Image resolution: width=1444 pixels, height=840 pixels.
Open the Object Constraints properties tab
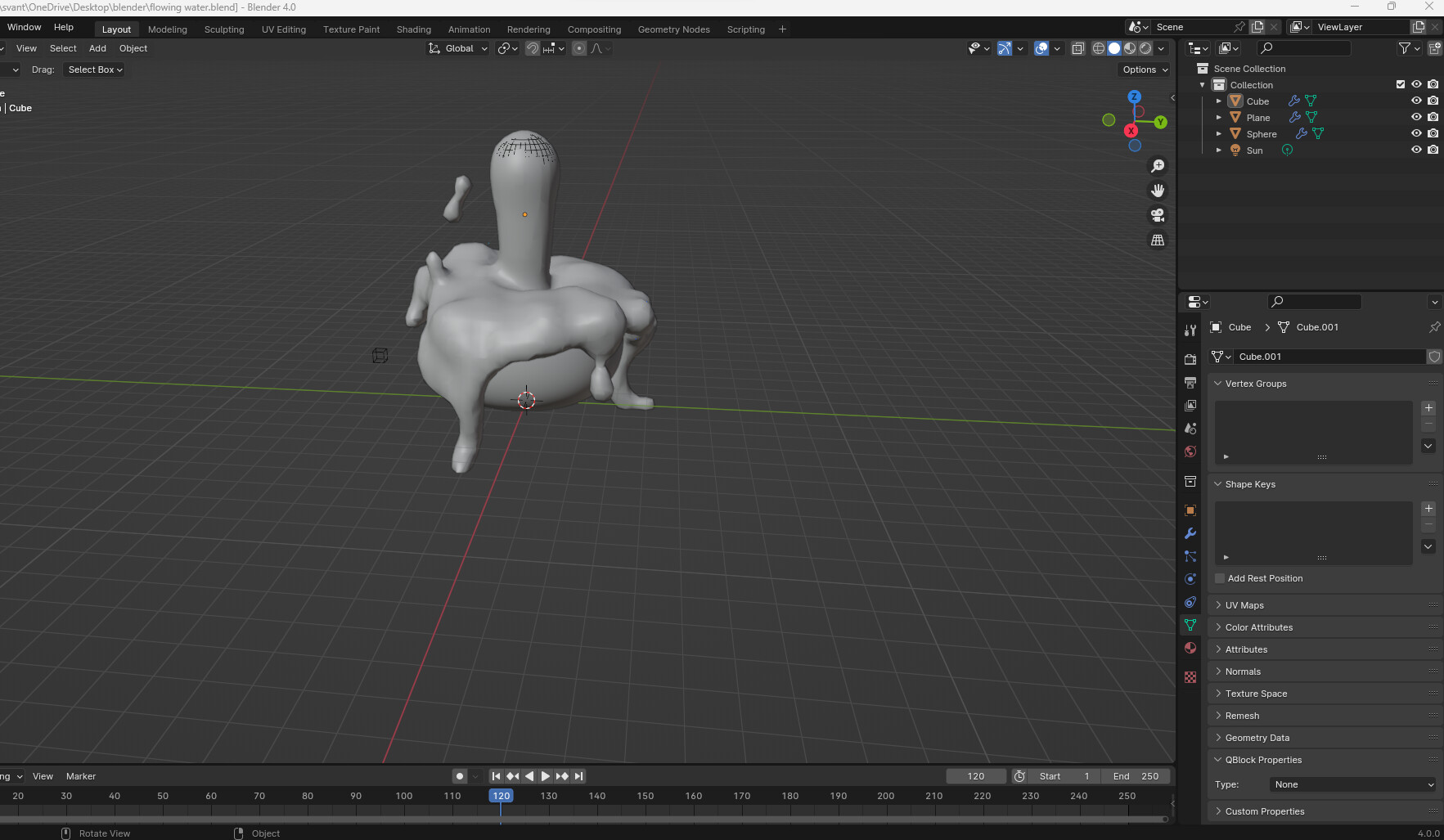click(x=1190, y=602)
